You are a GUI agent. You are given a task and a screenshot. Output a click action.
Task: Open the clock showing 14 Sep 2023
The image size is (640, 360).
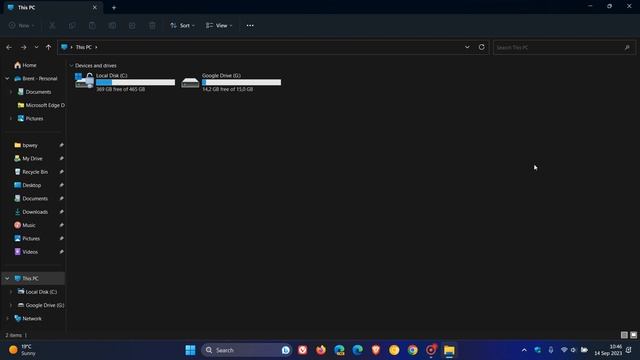[x=608, y=350]
